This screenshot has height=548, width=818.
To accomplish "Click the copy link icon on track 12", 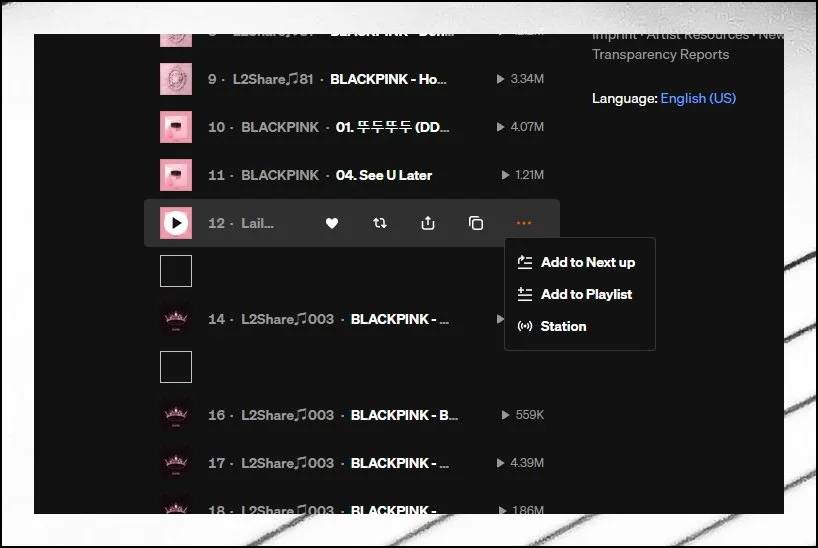I will 476,223.
